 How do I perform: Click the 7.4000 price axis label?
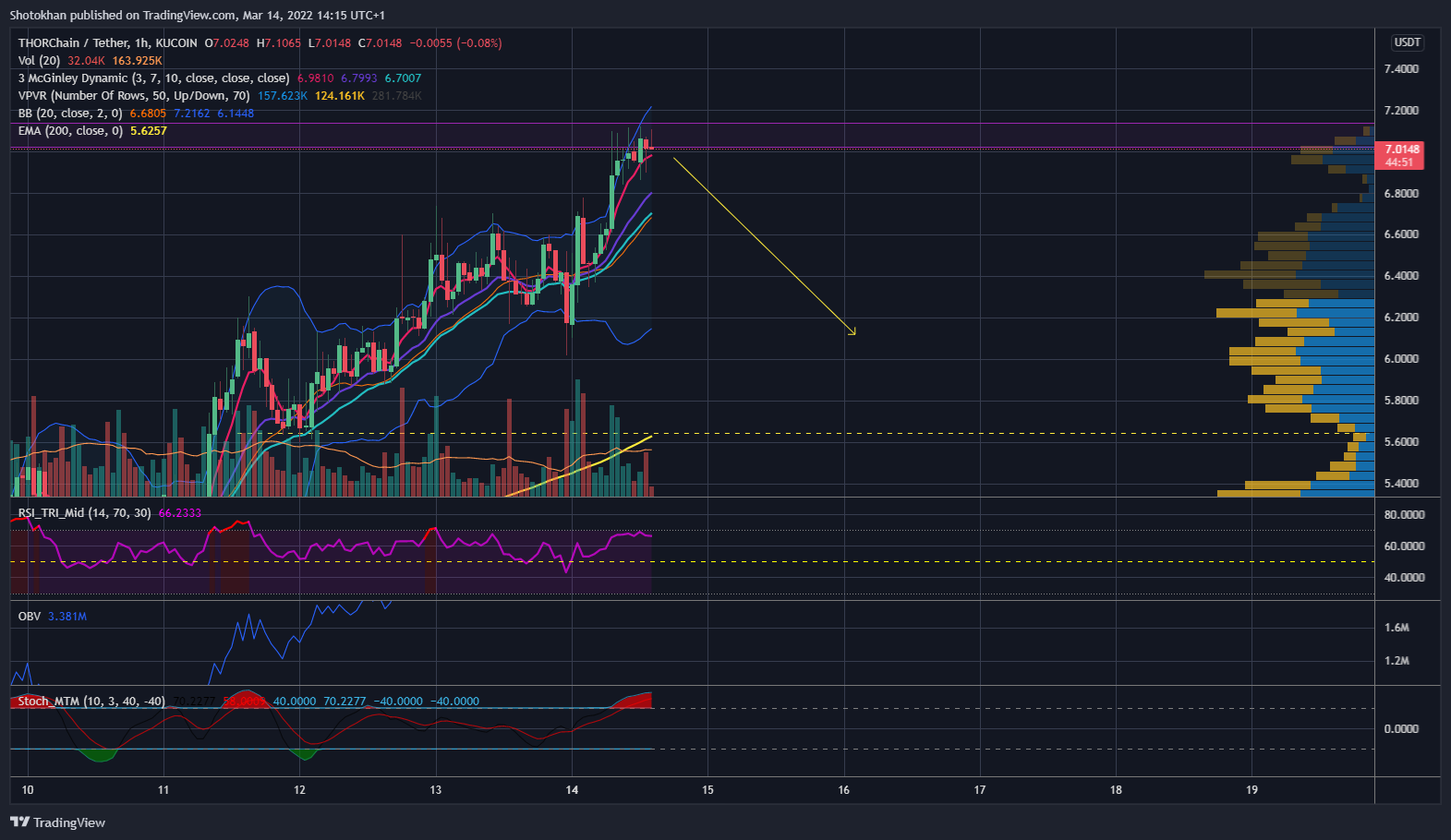[1401, 69]
